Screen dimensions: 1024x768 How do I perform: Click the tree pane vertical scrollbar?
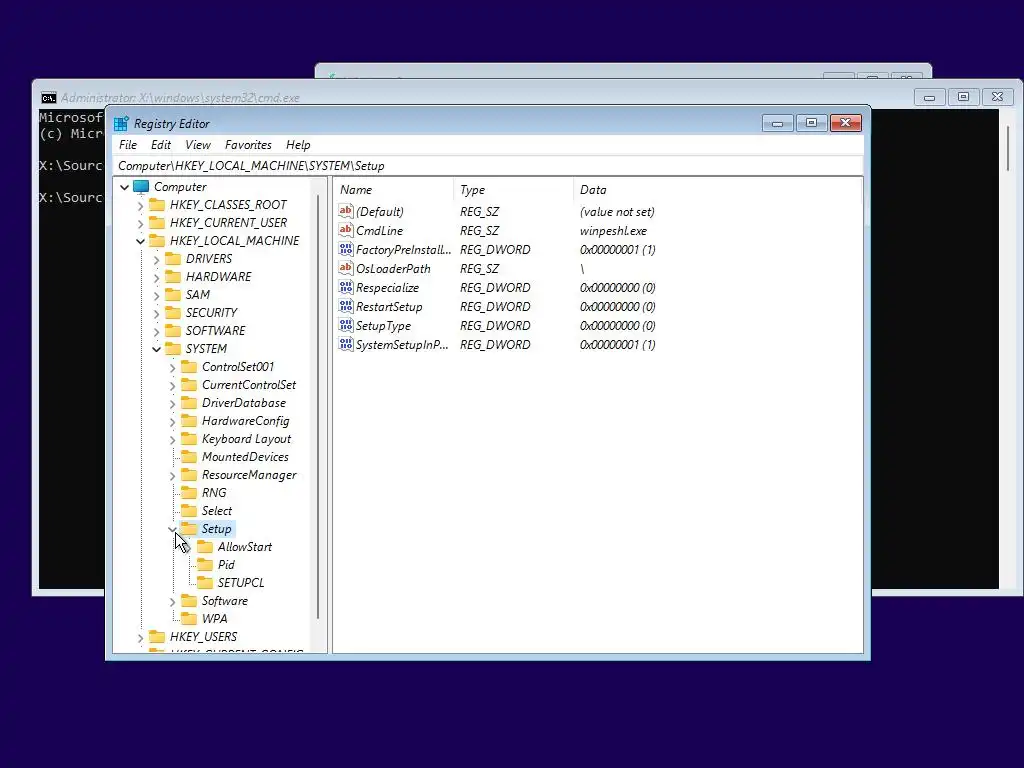(318, 407)
